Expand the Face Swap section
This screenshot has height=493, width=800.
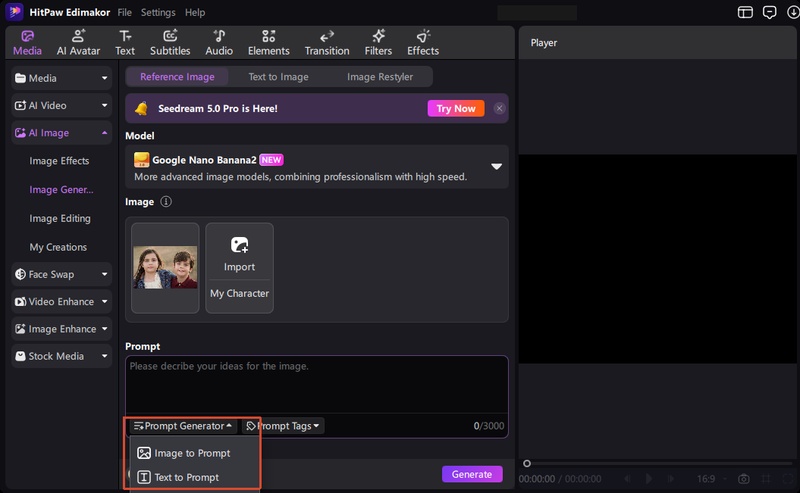click(x=61, y=275)
